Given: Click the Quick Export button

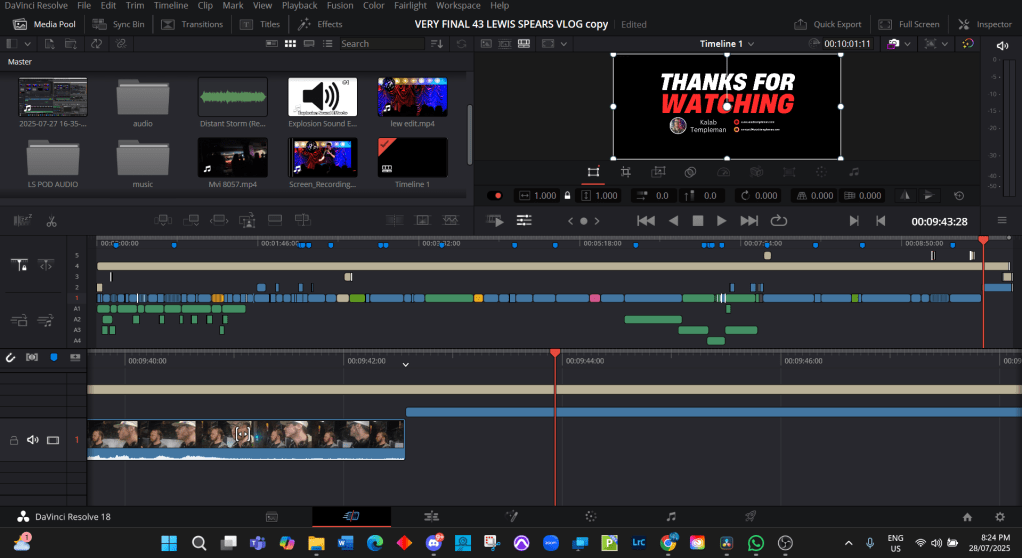Looking at the screenshot, I should click(830, 24).
